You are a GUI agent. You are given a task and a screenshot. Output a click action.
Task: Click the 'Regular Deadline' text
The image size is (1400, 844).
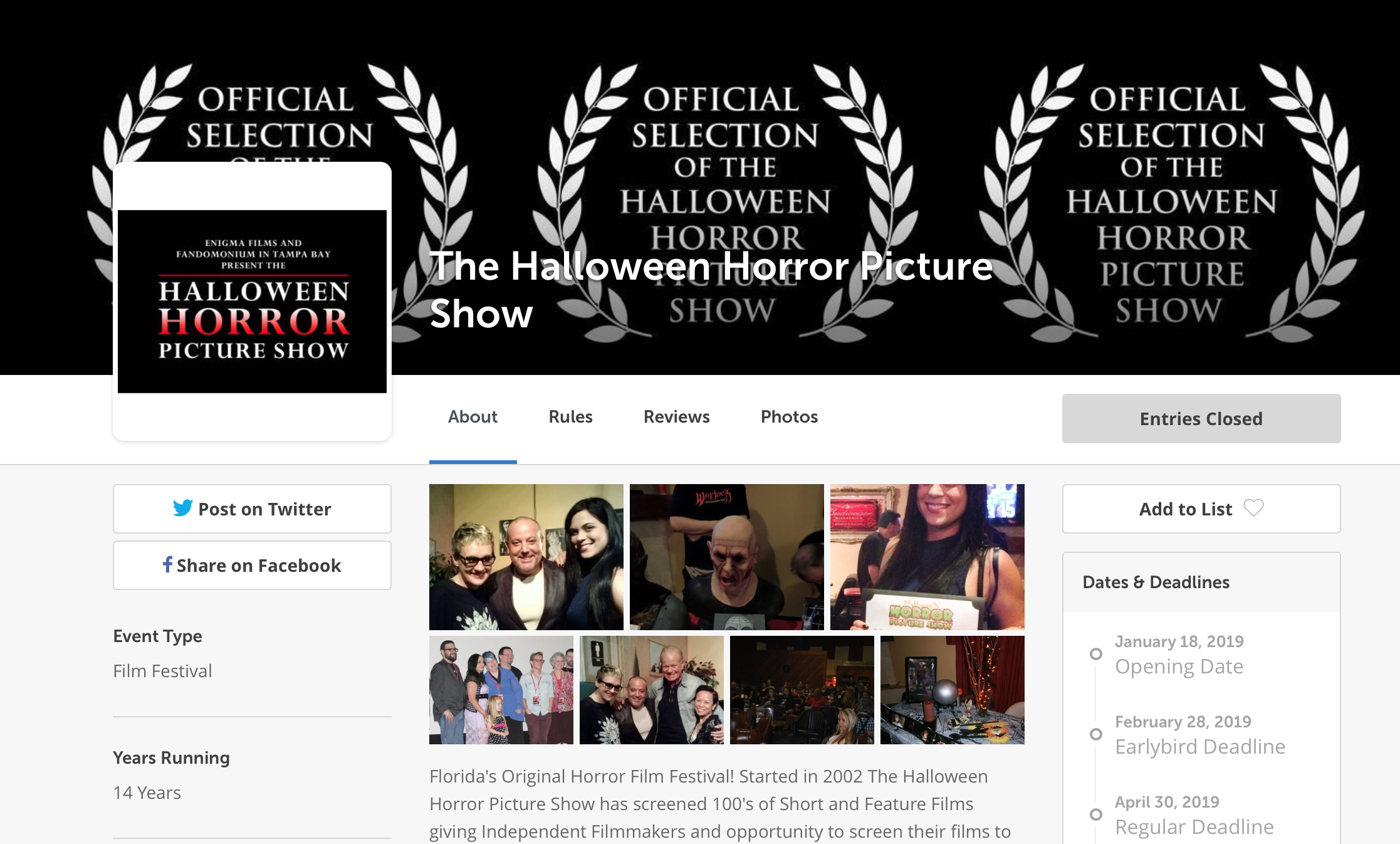1194,827
